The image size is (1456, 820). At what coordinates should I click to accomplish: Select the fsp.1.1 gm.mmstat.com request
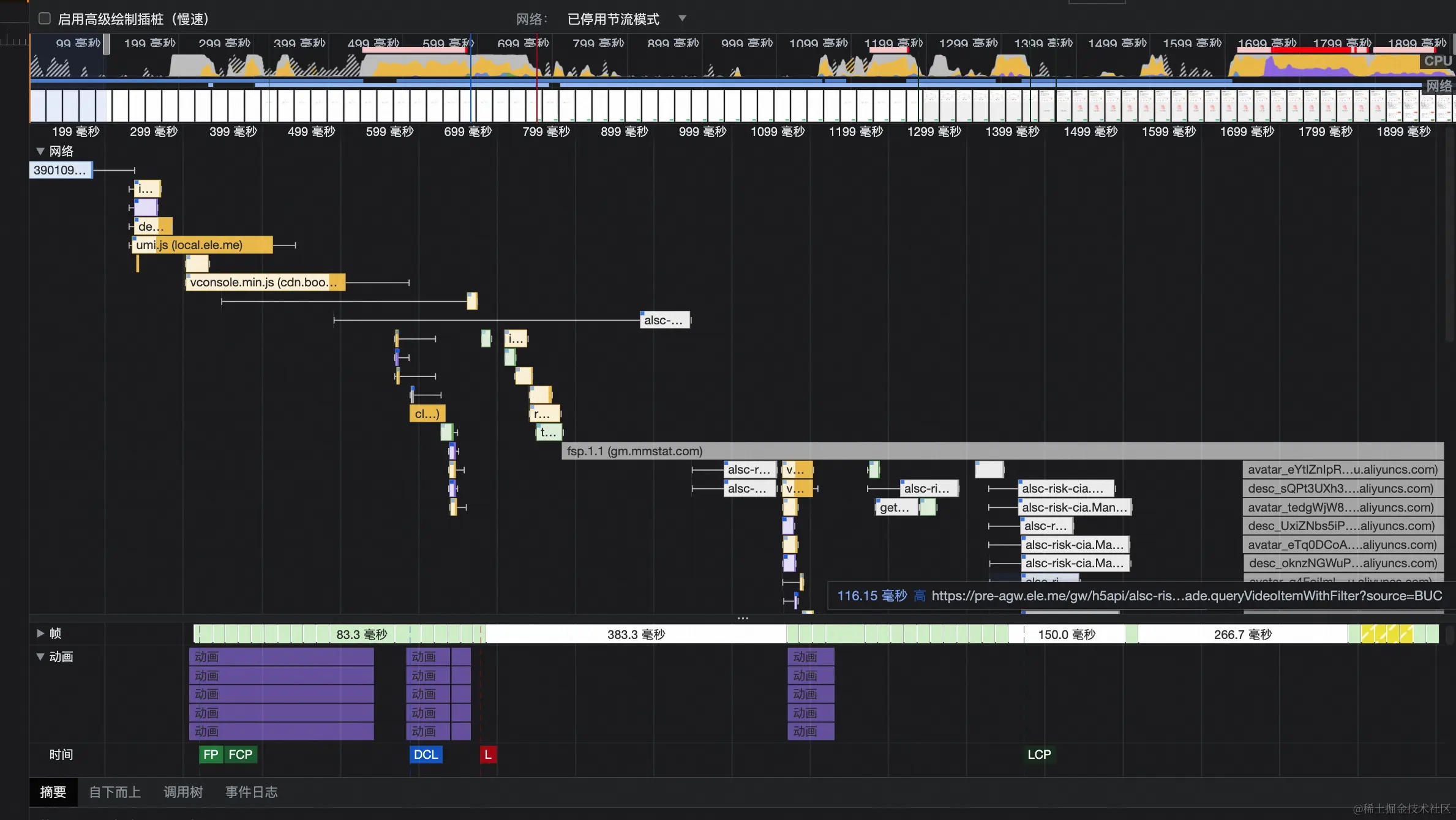coord(634,451)
